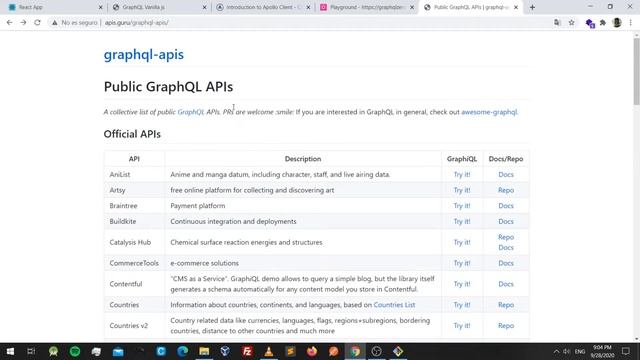The width and height of the screenshot is (640, 360).
Task: Open the Mail app from taskbar
Action: [x=118, y=351]
